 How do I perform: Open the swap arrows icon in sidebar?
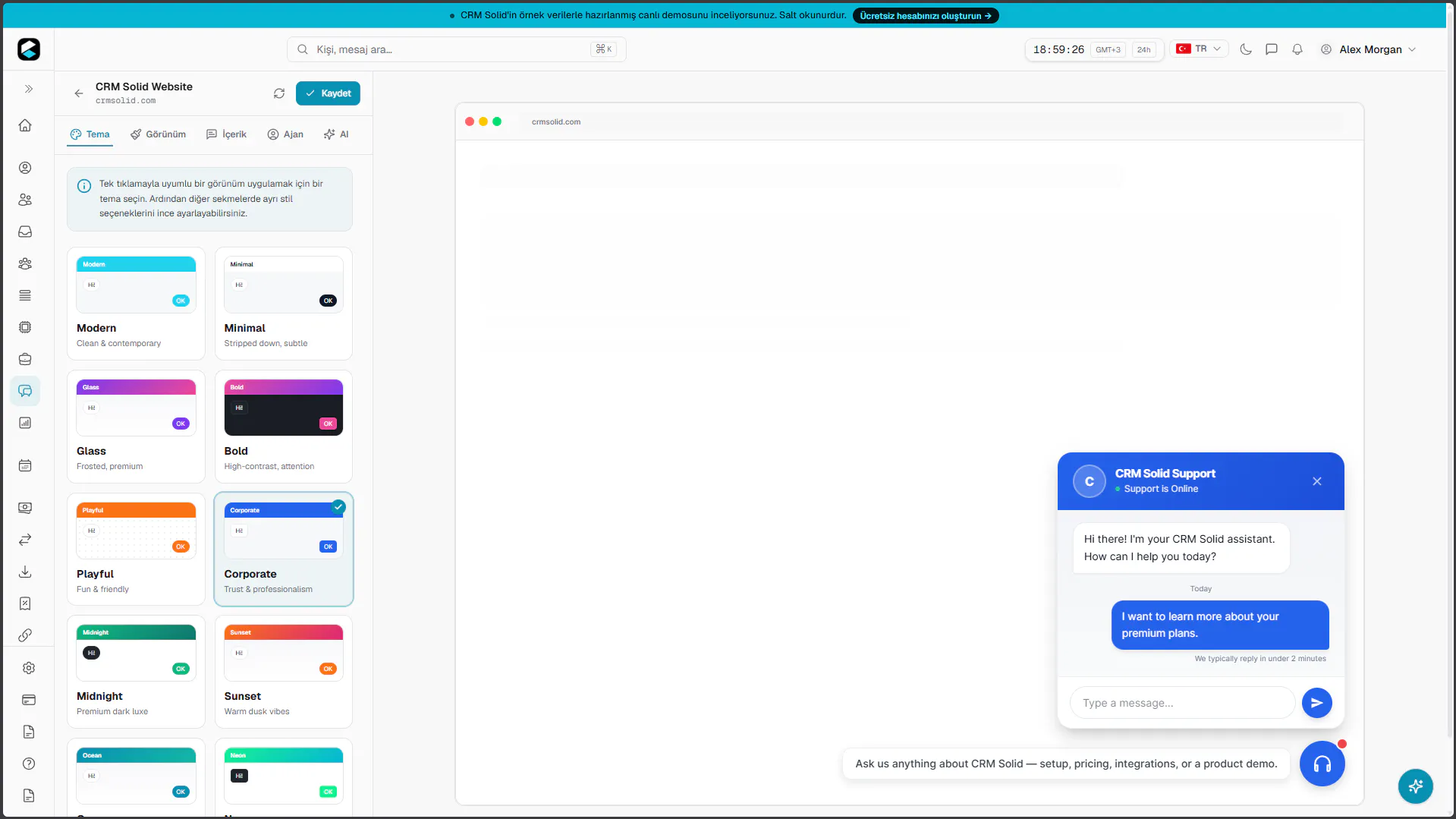[x=25, y=540]
